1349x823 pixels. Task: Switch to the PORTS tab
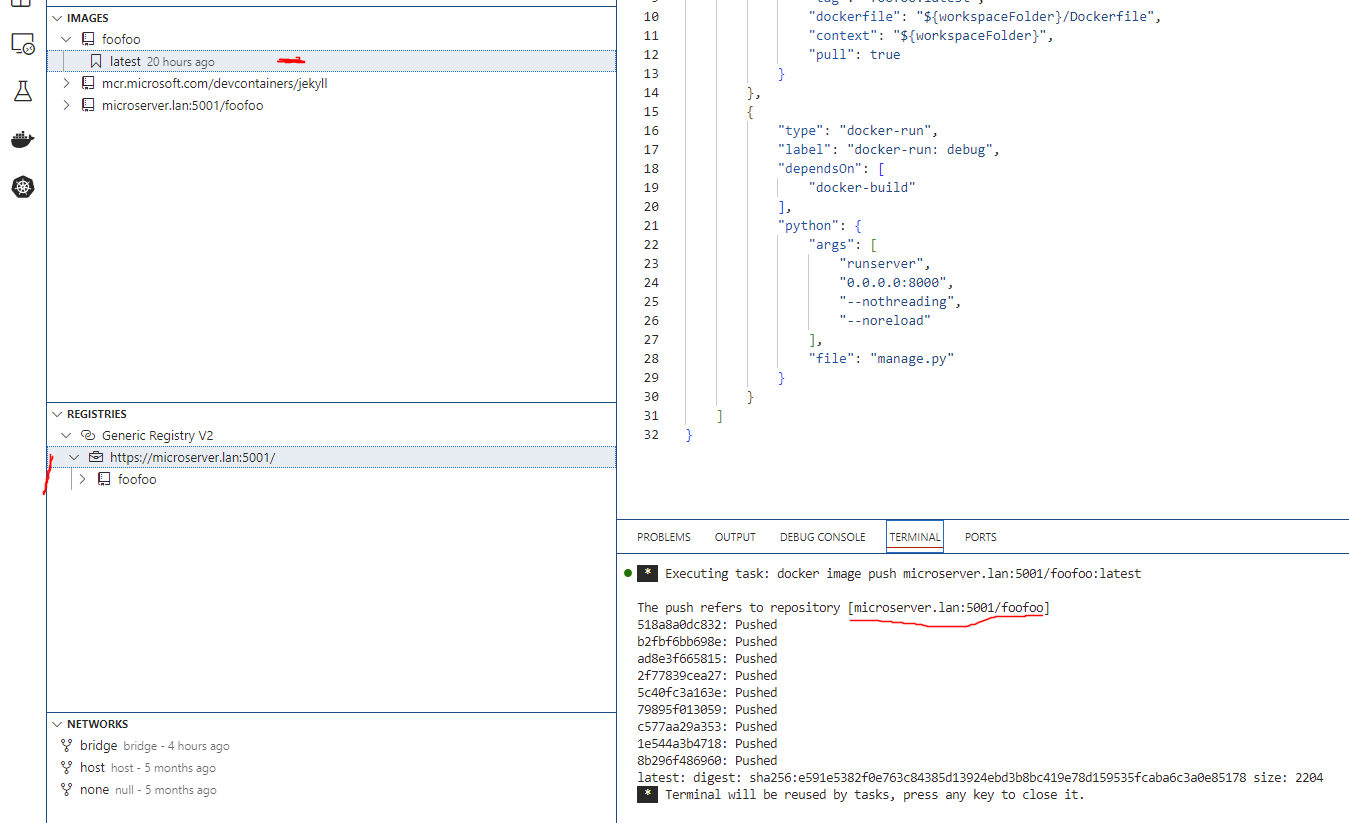pyautogui.click(x=981, y=537)
